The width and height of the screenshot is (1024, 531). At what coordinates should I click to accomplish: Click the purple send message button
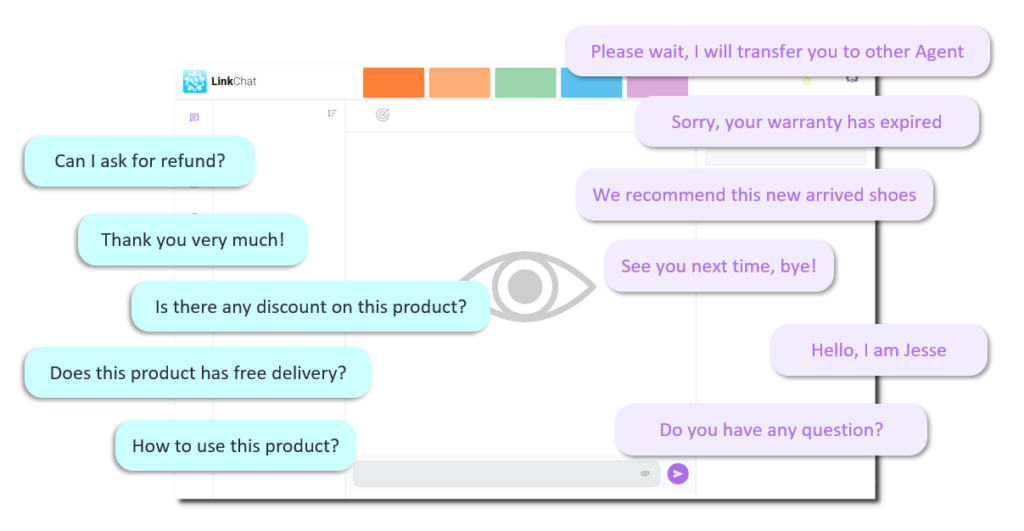pos(678,474)
